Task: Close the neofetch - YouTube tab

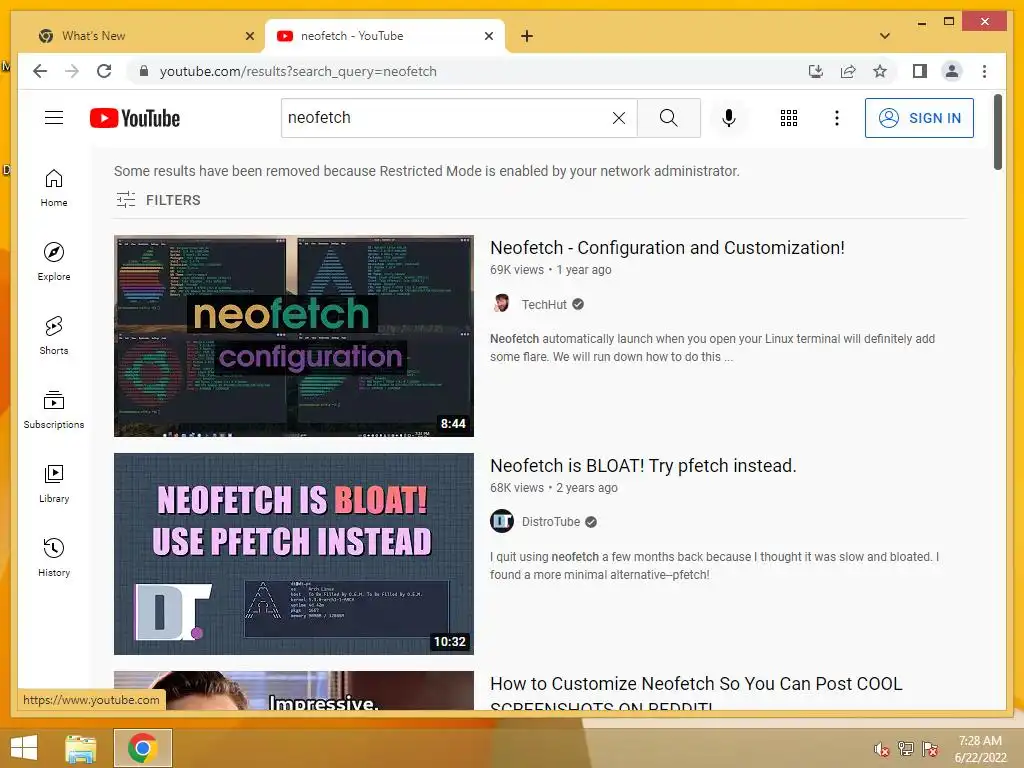Action: [488, 36]
